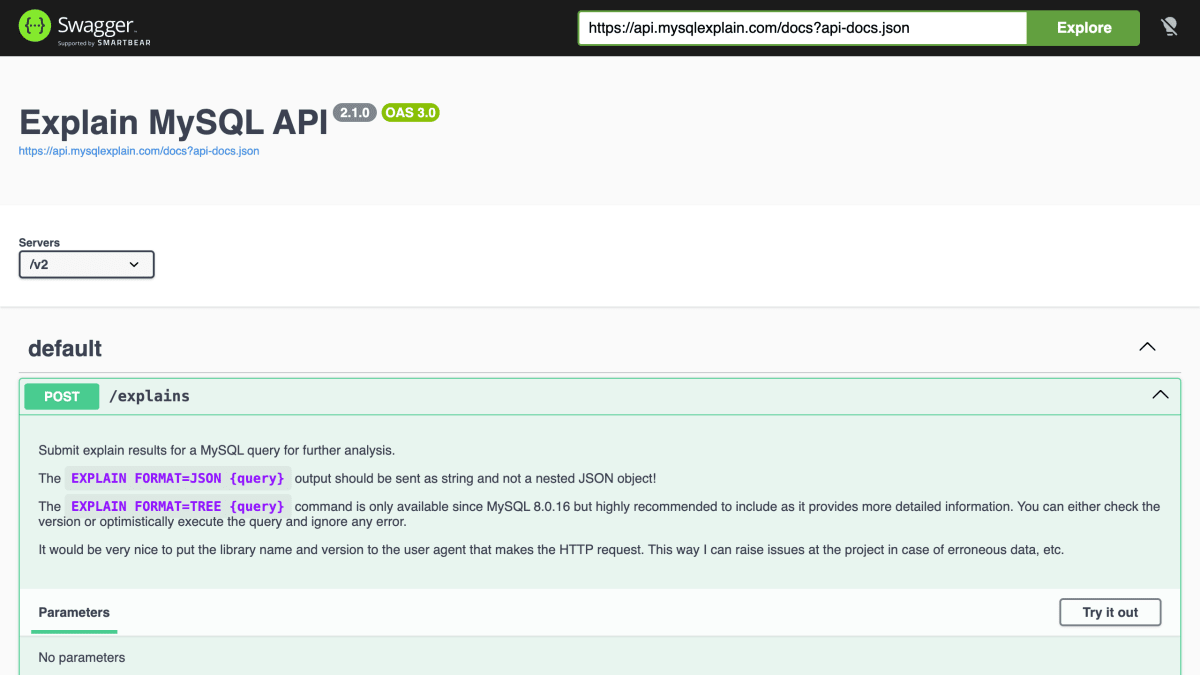The height and width of the screenshot is (675, 1200).
Task: Click the green POST method badge
Action: (62, 396)
